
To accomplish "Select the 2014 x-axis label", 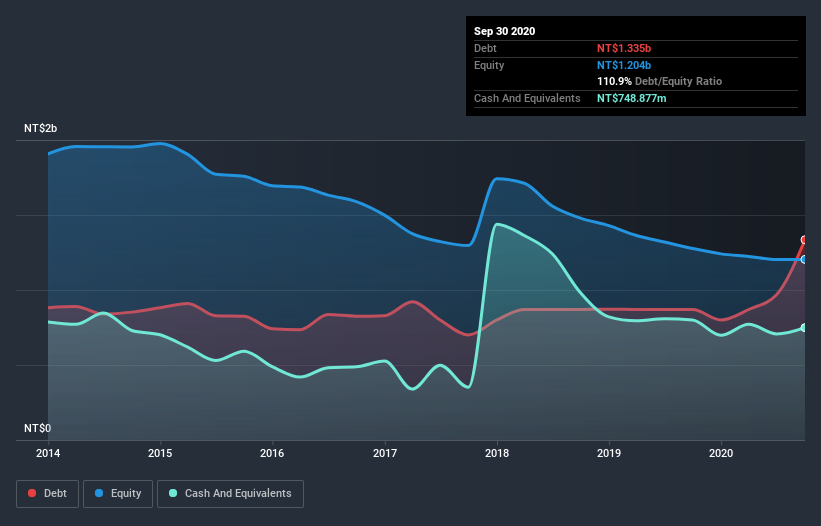I will pyautogui.click(x=48, y=453).
